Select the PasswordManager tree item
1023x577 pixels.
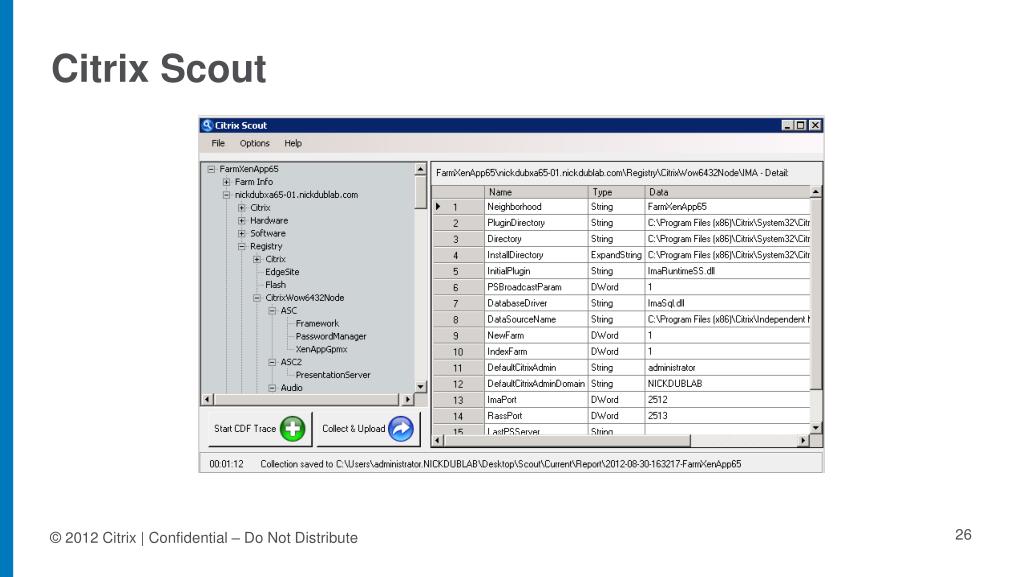point(331,336)
